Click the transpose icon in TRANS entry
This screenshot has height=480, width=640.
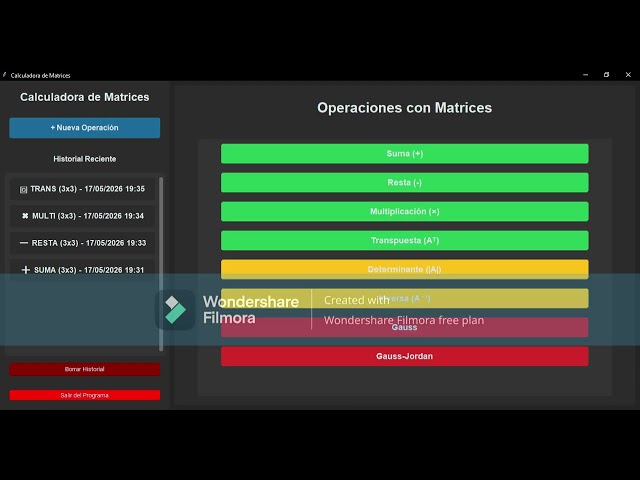click(x=24, y=189)
